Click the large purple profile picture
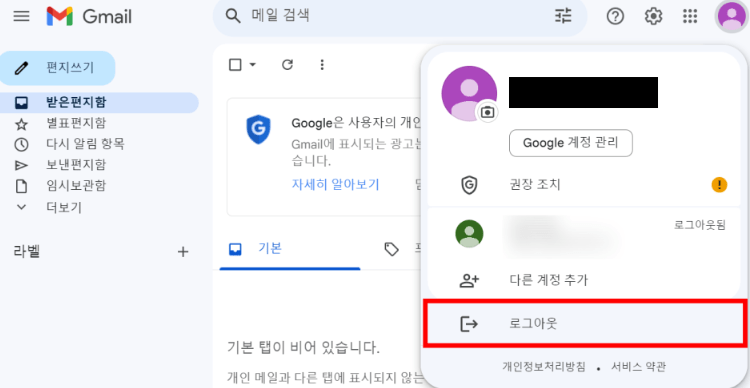The height and width of the screenshot is (388, 750). [469, 94]
